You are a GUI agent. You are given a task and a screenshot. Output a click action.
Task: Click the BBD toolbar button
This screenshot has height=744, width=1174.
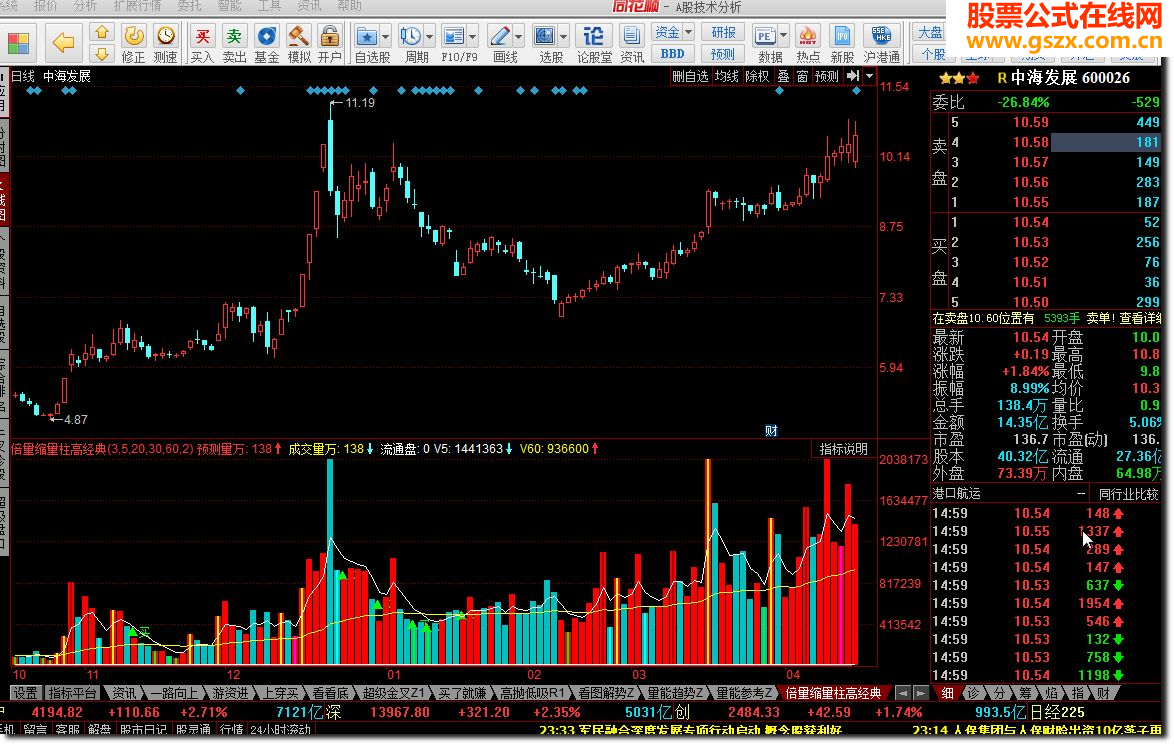(672, 54)
